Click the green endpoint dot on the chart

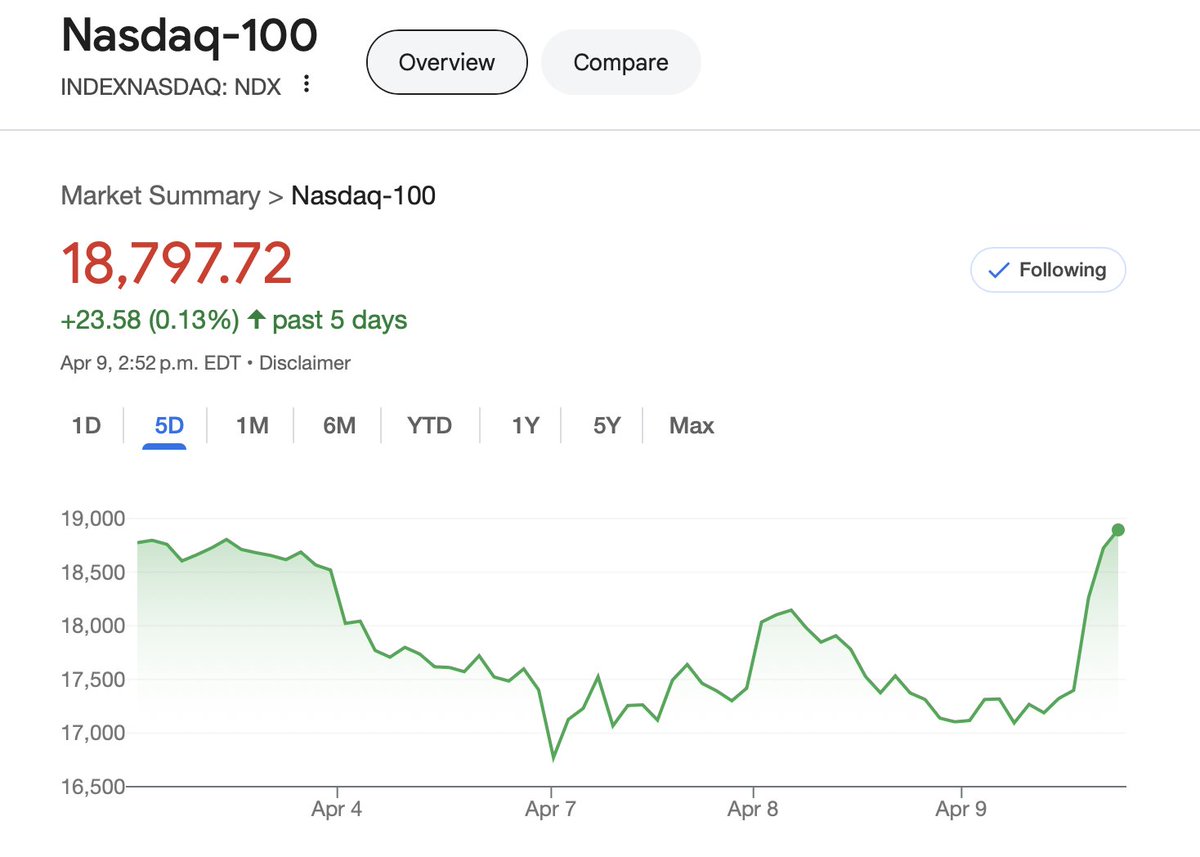click(x=1118, y=530)
